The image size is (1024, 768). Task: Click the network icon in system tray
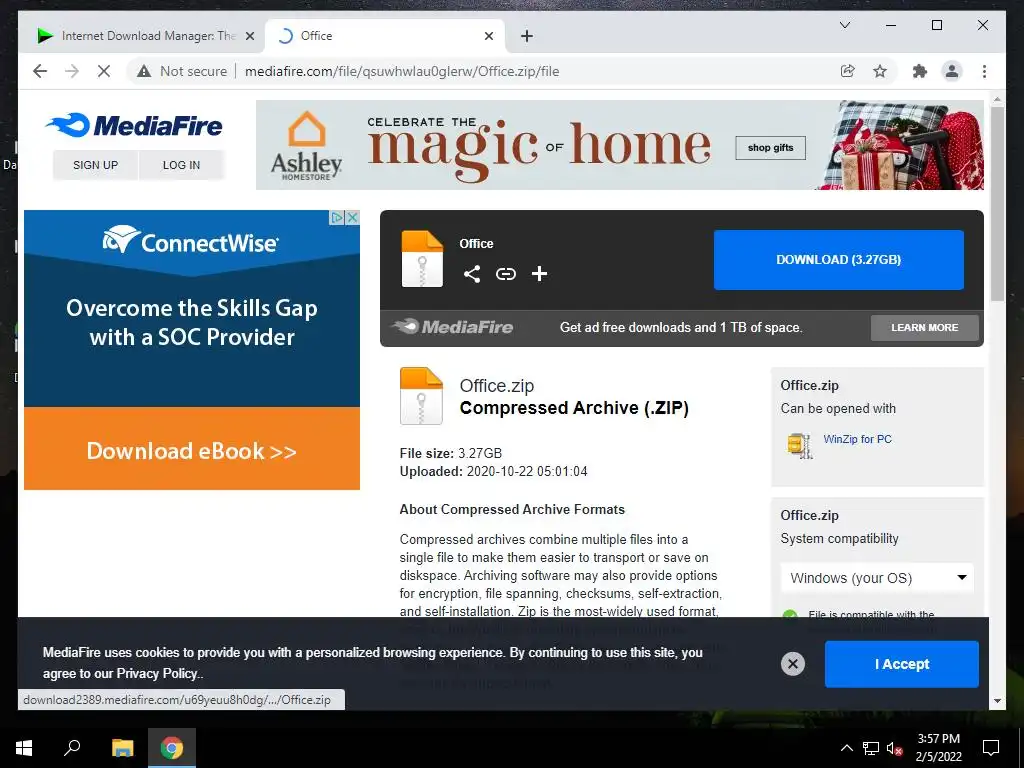871,748
